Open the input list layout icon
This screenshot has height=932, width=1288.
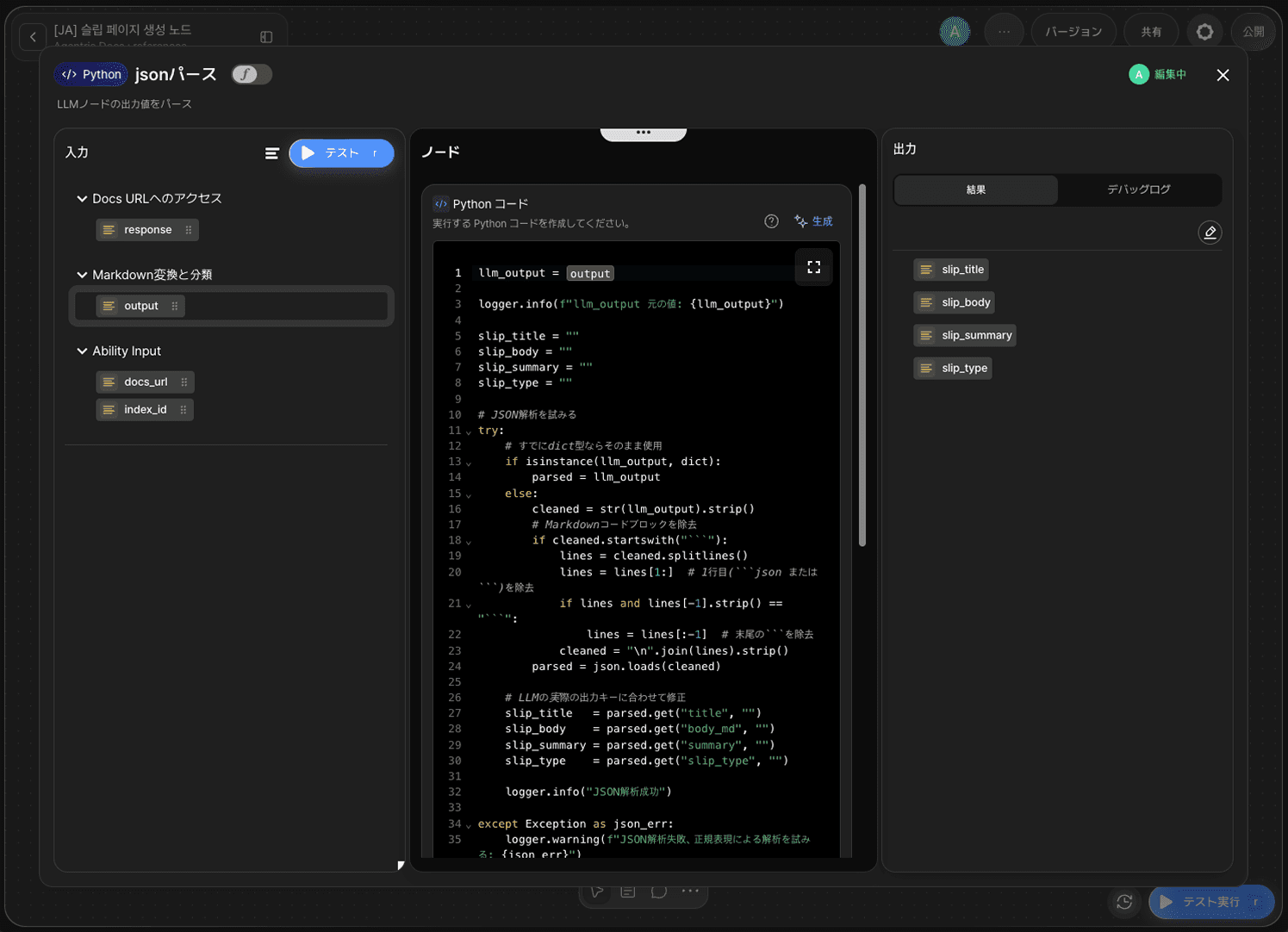[271, 153]
